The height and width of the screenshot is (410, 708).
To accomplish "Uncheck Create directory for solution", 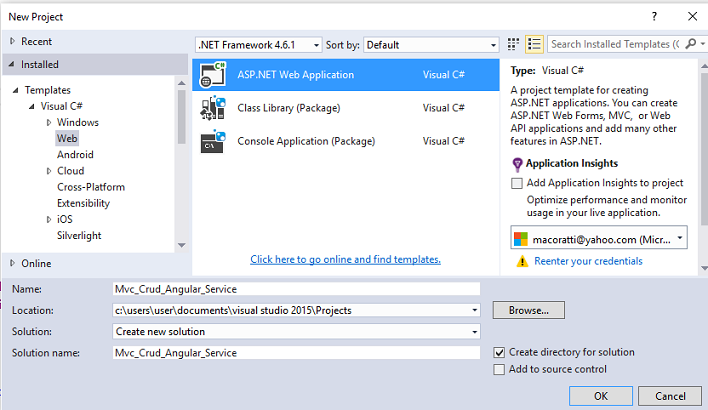I will (499, 352).
